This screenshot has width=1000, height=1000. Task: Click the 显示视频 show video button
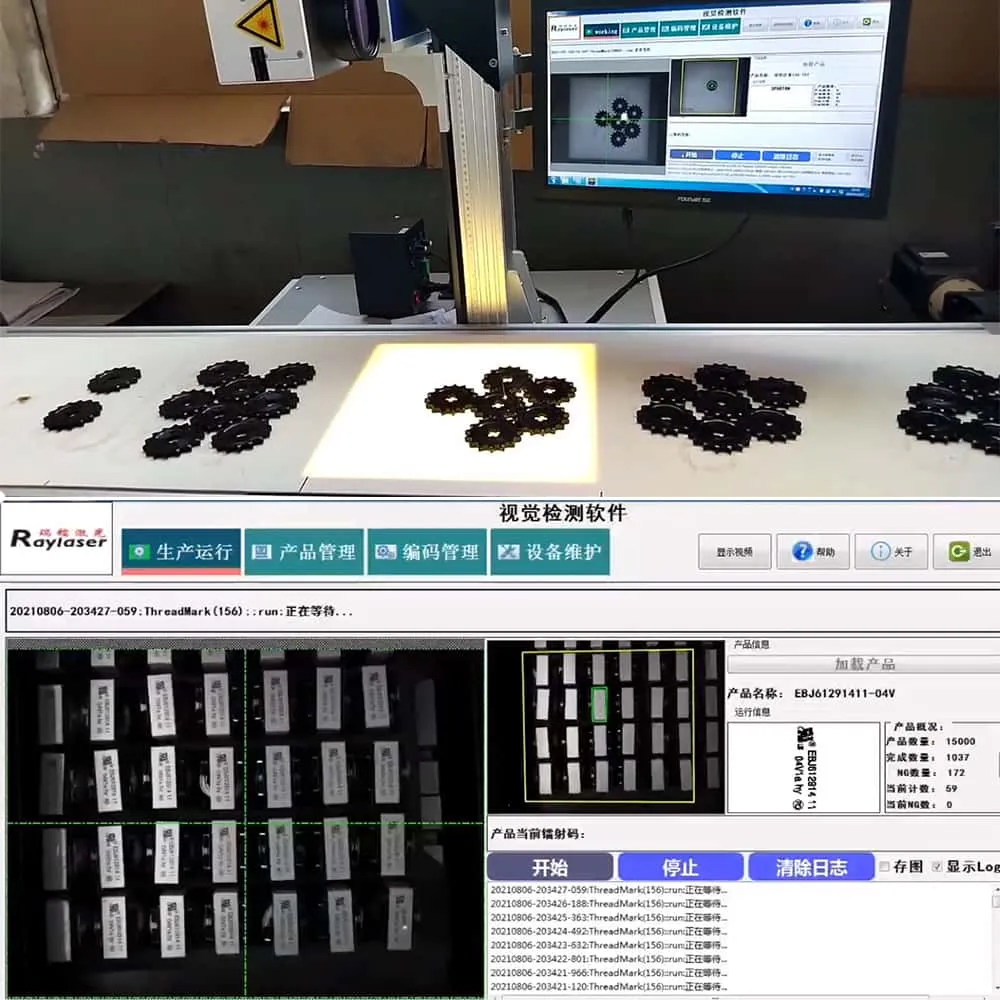pos(734,552)
